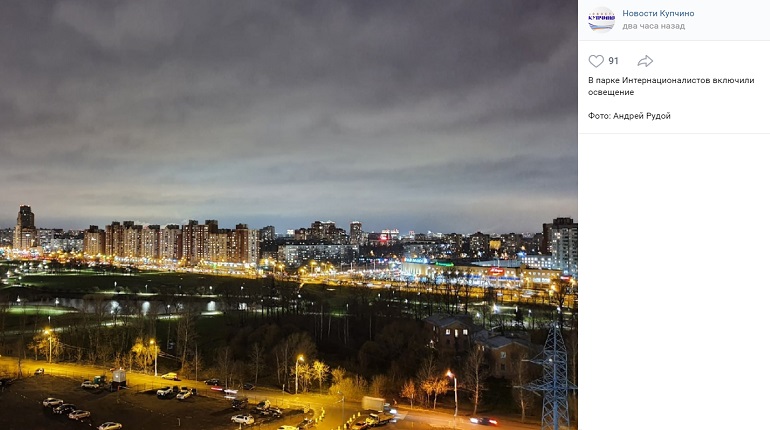This screenshot has height=430, width=770.
Task: Share the post using the arrow icon
Action: pos(645,61)
